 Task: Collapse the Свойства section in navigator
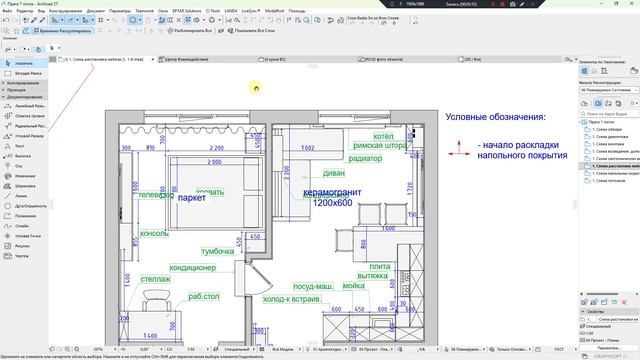pyautogui.click(x=609, y=311)
